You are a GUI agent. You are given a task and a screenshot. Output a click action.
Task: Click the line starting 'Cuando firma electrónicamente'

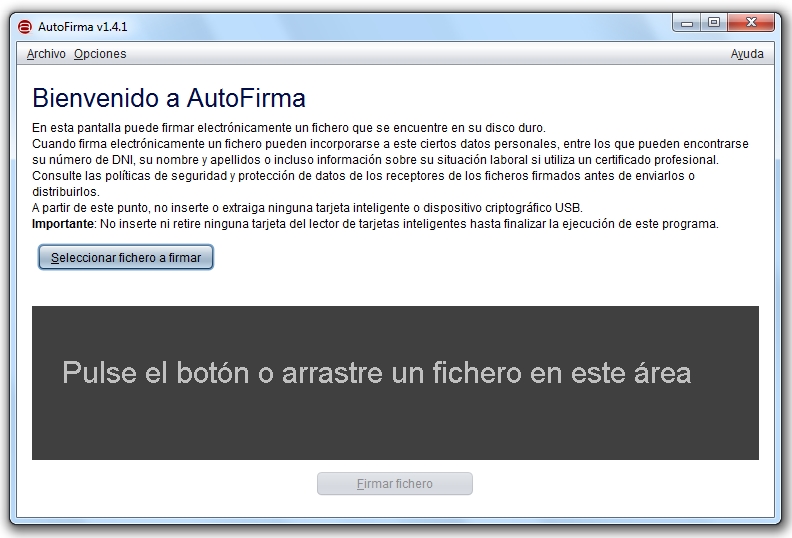click(390, 144)
